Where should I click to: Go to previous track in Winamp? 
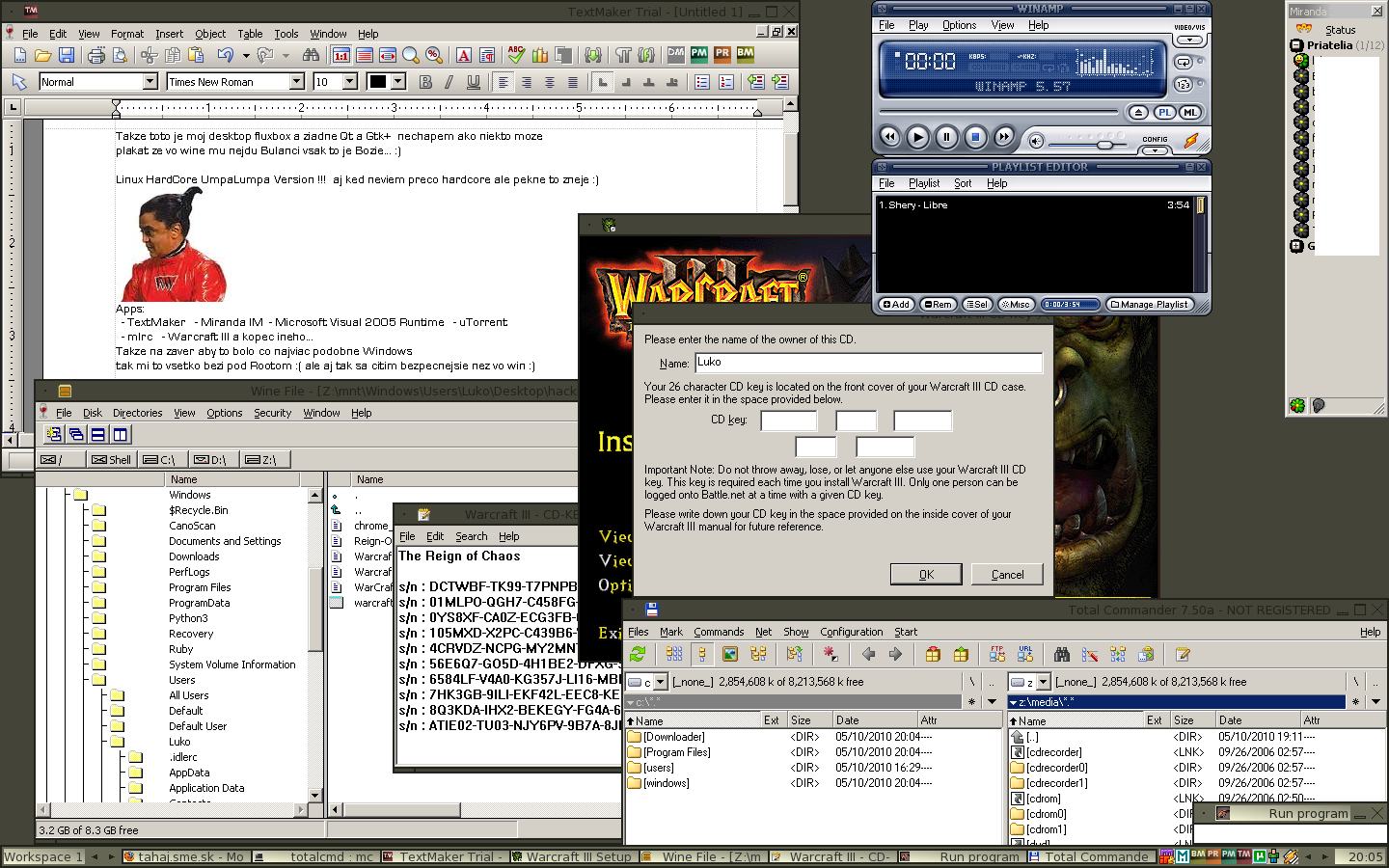coord(889,138)
